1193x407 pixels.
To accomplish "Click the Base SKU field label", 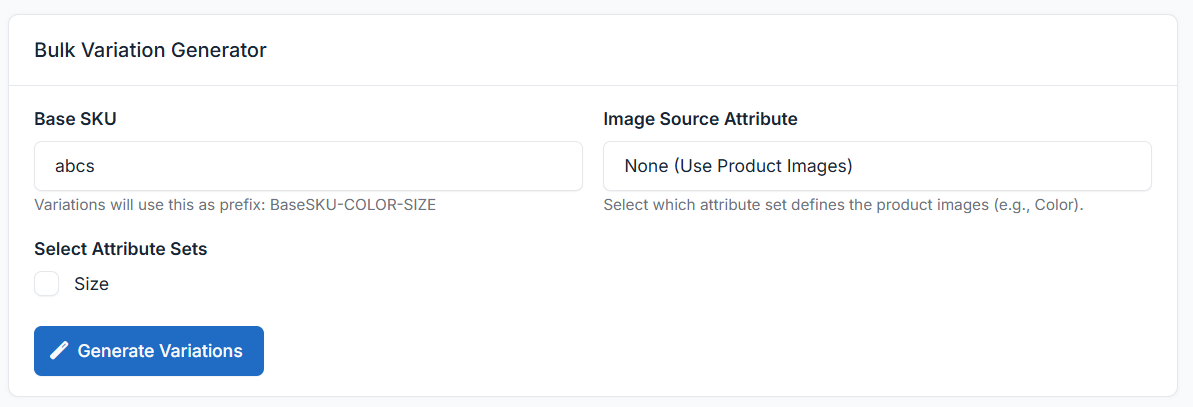I will 75,119.
